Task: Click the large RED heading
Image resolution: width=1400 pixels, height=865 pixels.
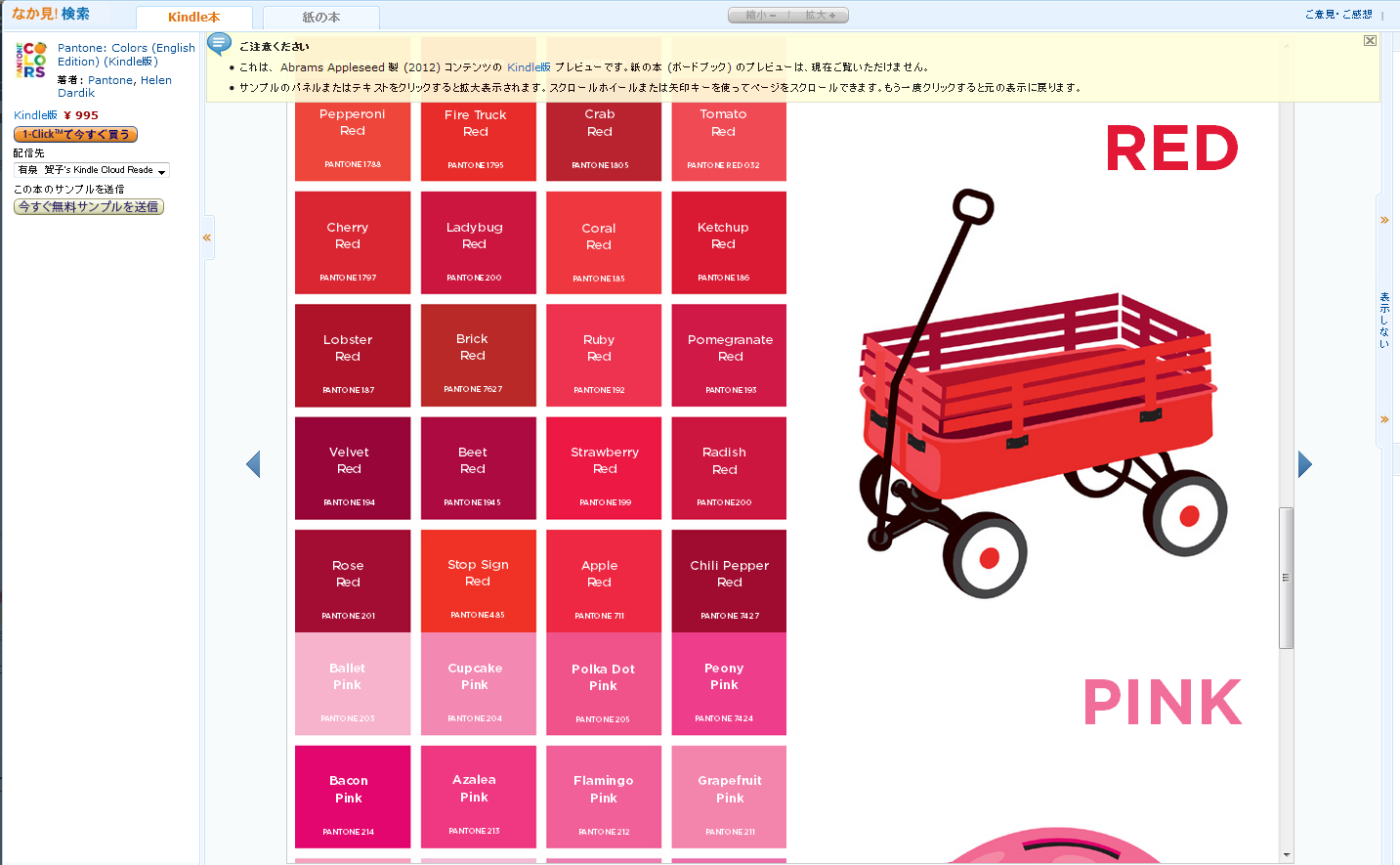Action: [1172, 149]
